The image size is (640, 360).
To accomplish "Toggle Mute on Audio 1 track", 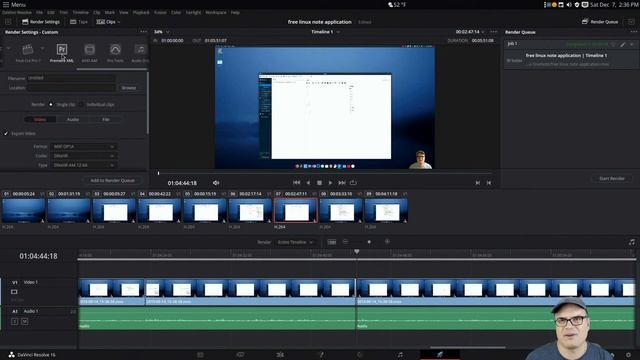I will click(x=24, y=322).
